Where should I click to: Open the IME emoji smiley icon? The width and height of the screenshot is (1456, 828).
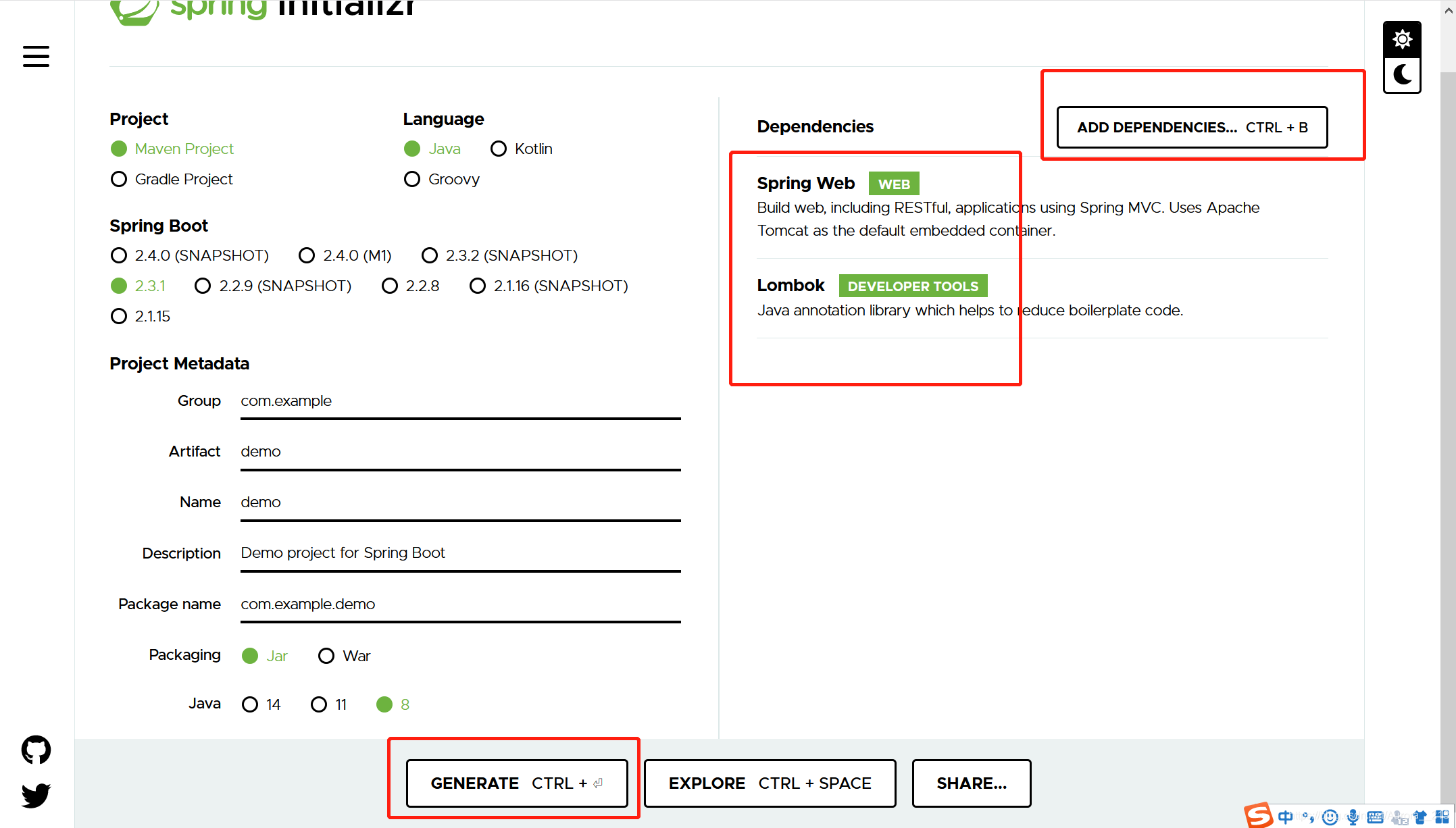coord(1330,817)
